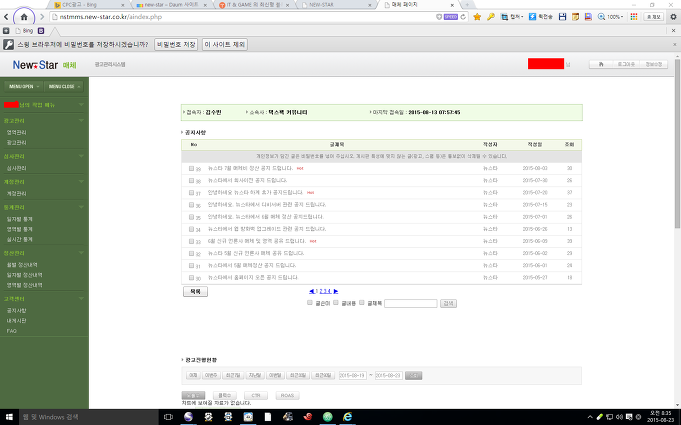This screenshot has height=425, width=681.
Task: Open Task View on the taskbar
Action: [x=168, y=417]
